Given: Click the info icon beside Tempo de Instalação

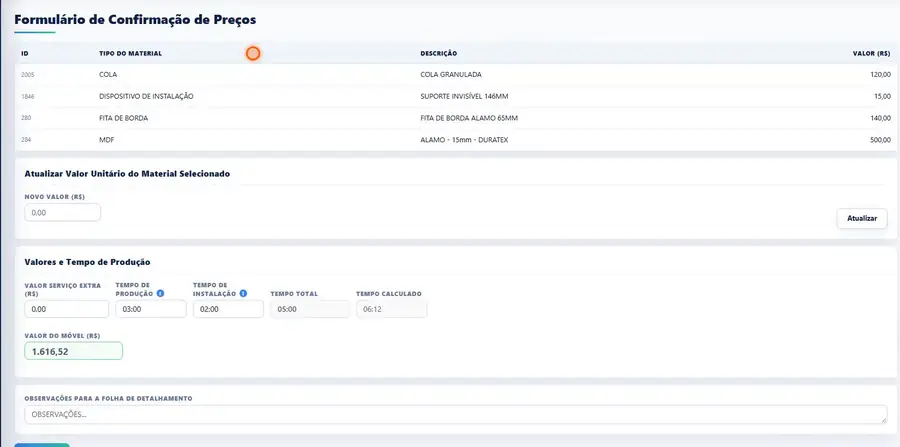Looking at the screenshot, I should coord(243,293).
